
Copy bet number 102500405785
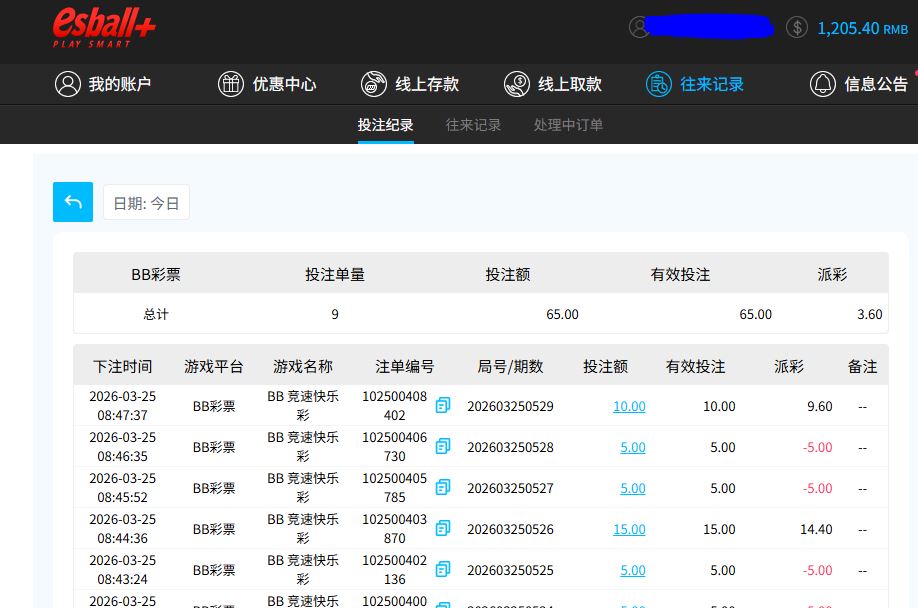[x=443, y=488]
